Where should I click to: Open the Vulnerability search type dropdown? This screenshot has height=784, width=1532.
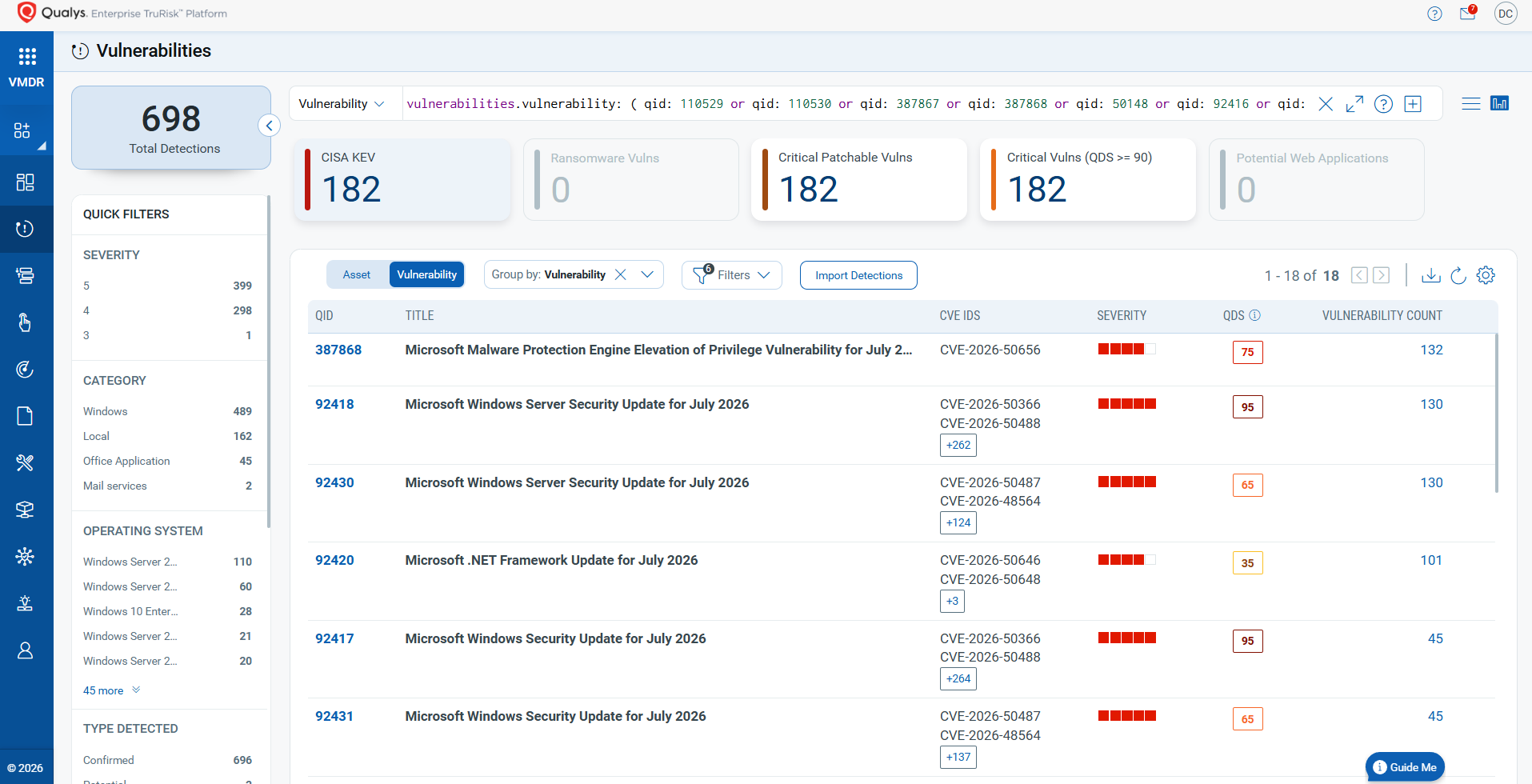[342, 104]
